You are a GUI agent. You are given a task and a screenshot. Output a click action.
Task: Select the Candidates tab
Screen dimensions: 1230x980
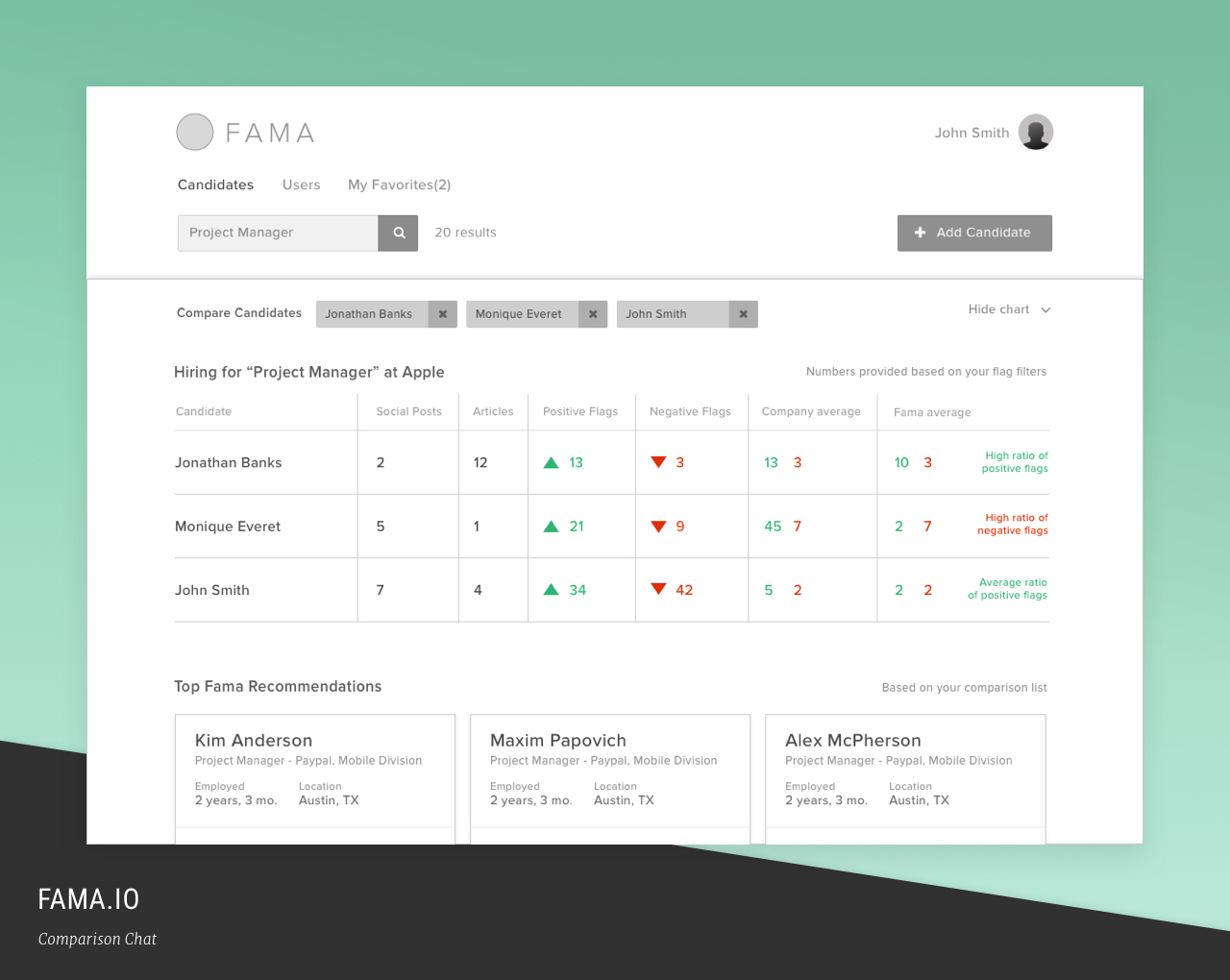pos(215,184)
